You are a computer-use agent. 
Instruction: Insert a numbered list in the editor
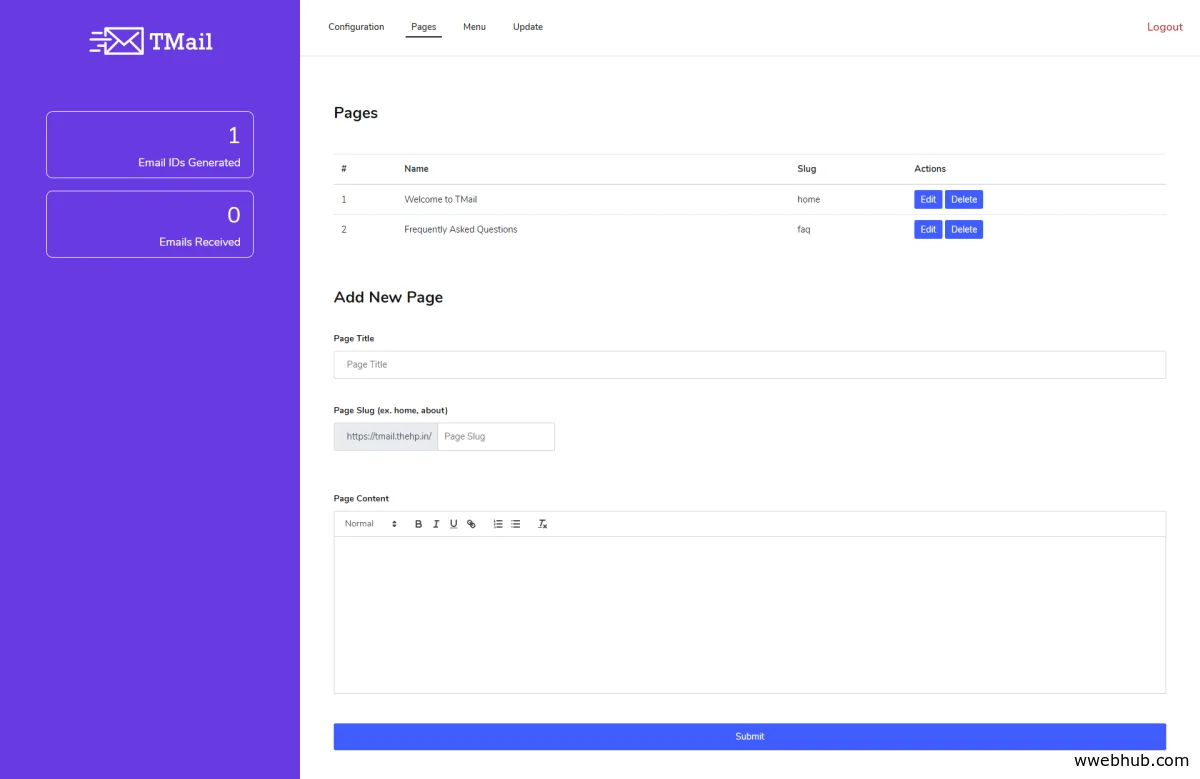[498, 524]
